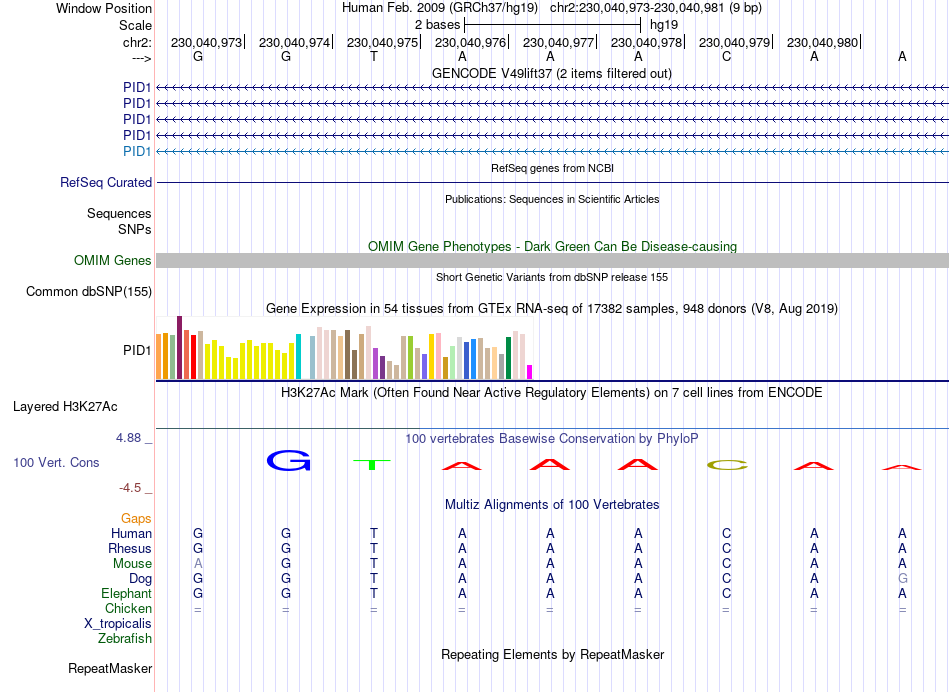This screenshot has height=692, width=950.
Task: Click the Sequences label of Publications track
Action: pos(119,213)
